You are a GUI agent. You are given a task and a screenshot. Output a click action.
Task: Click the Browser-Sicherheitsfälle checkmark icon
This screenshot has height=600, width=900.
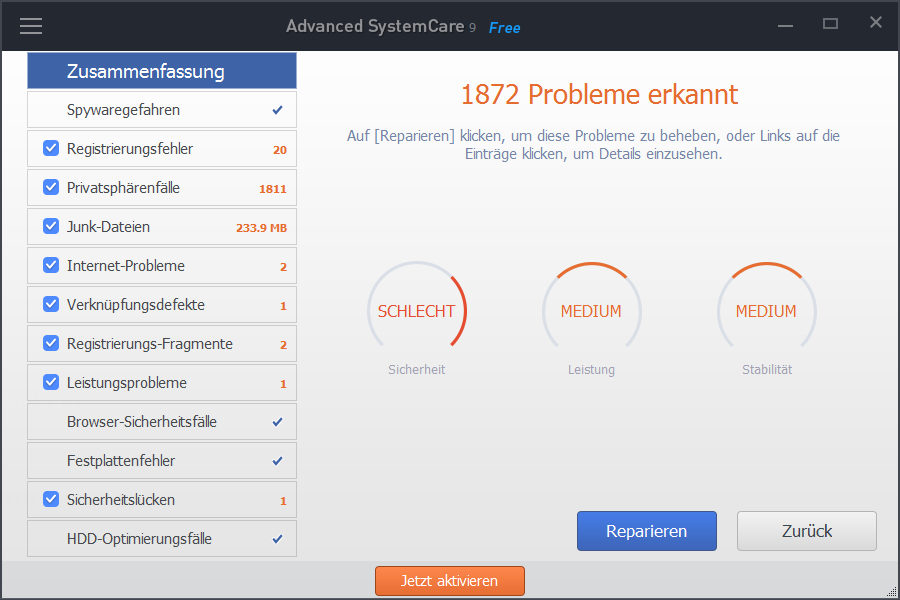[x=277, y=422]
